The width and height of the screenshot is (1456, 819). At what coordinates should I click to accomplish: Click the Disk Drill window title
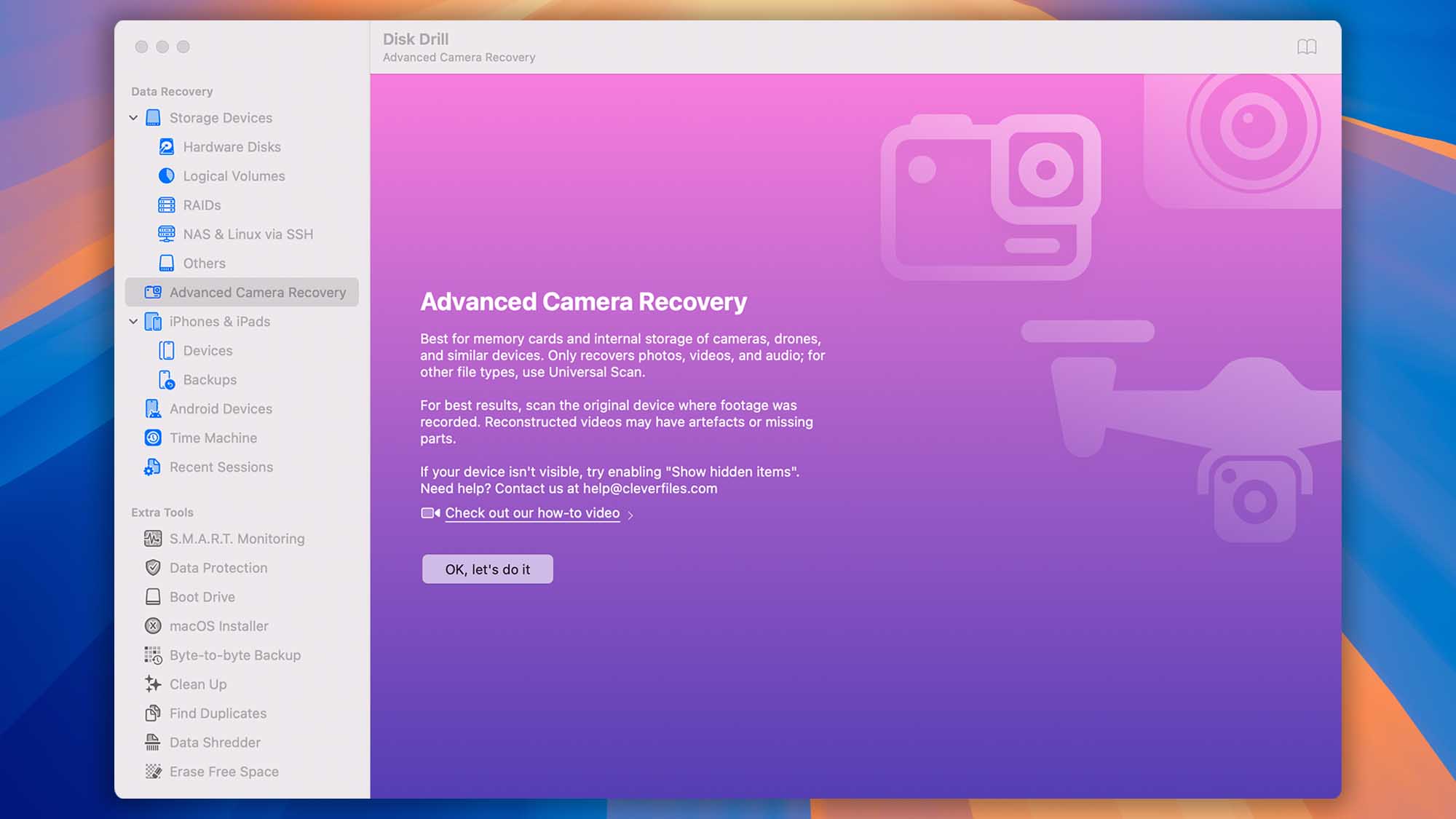point(416,39)
